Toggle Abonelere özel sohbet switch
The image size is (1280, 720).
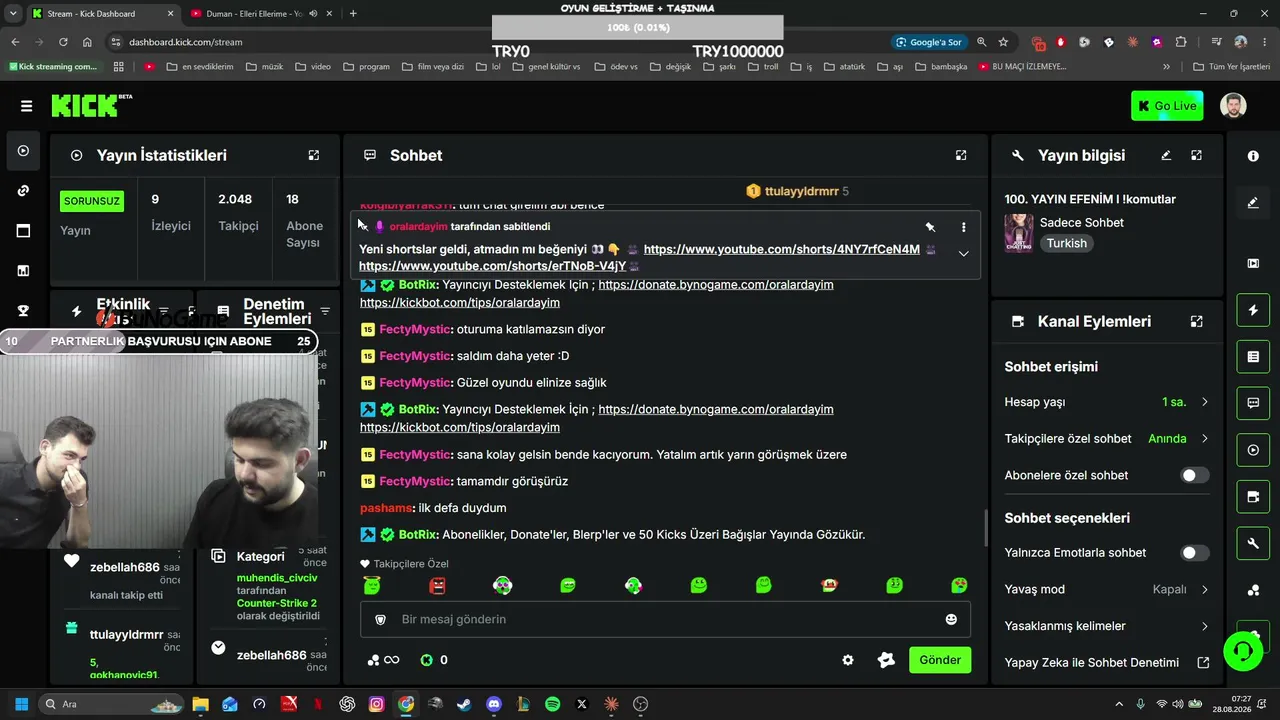click(1194, 475)
